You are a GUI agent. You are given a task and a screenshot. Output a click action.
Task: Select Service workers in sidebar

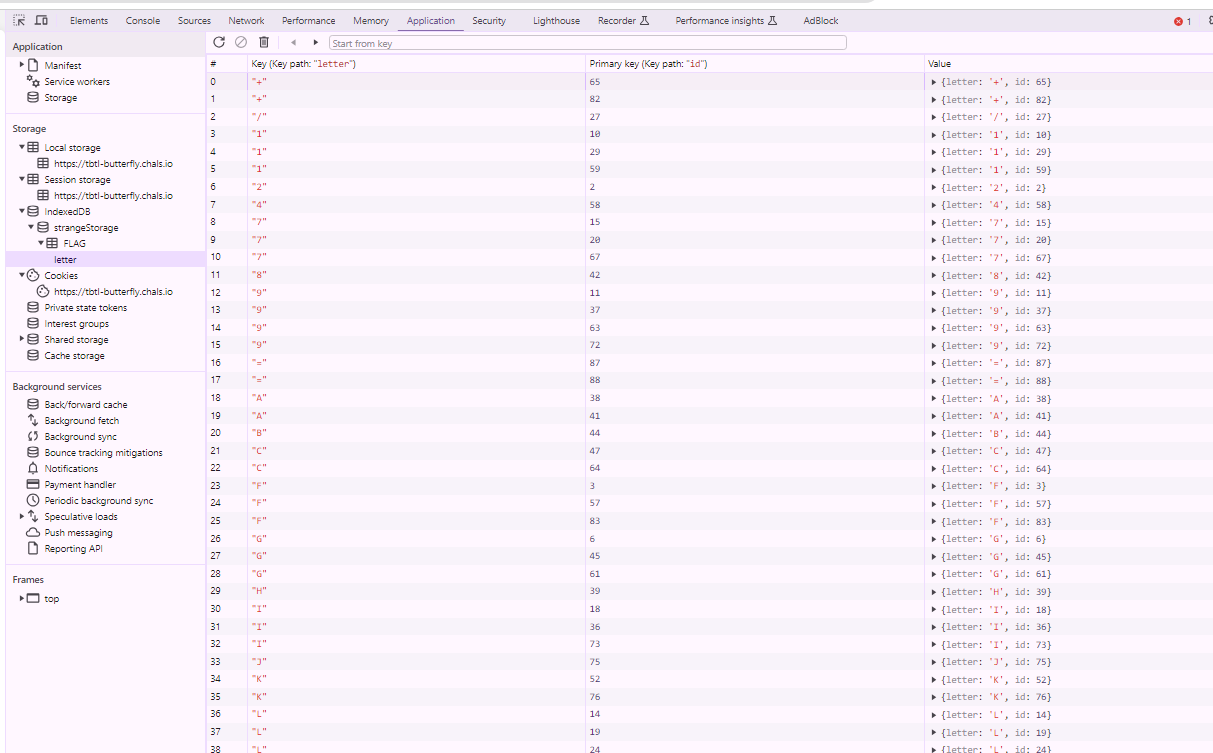point(77,82)
